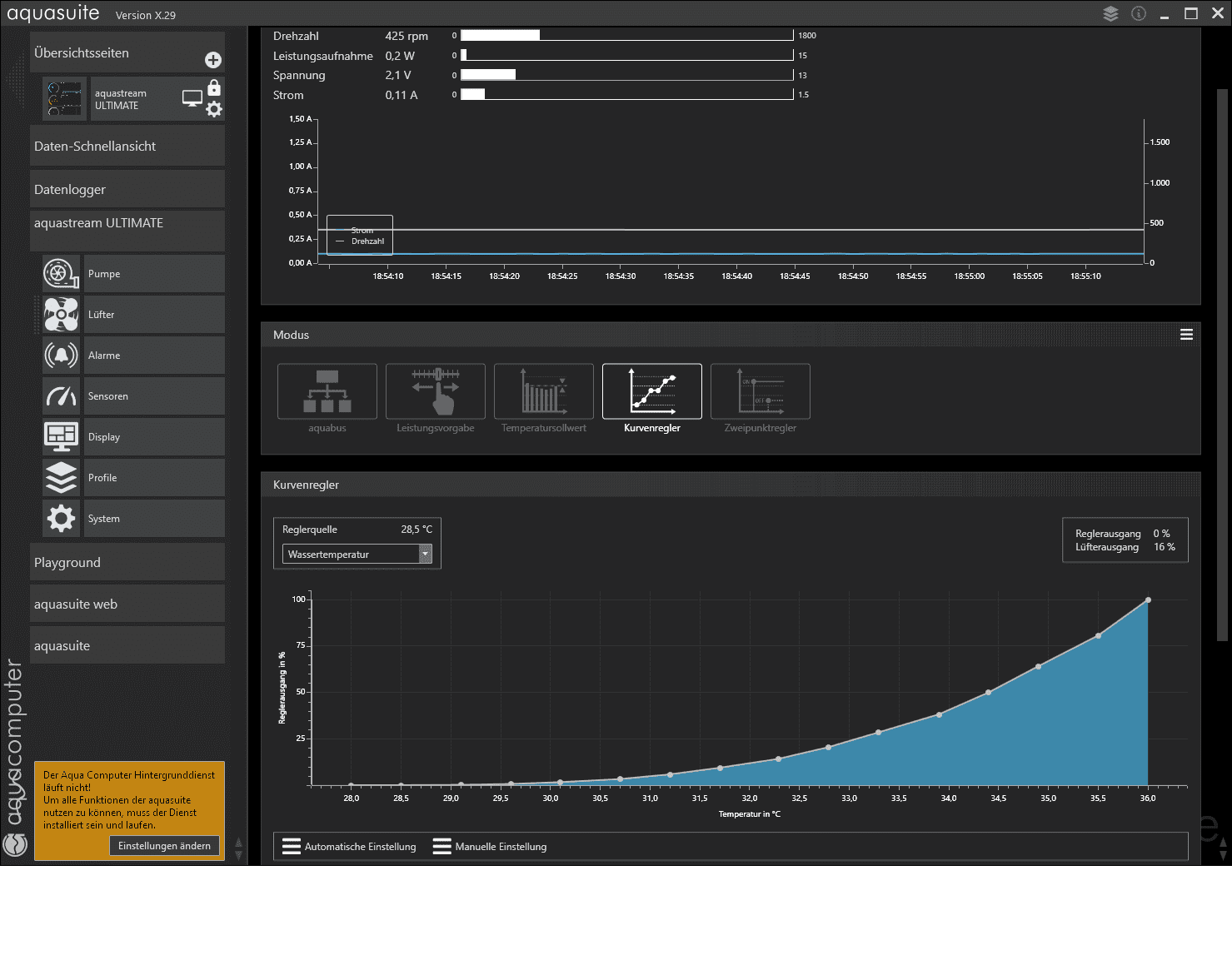Select Kurvenregler mode icon
The width and height of the screenshot is (1232, 975).
[652, 391]
